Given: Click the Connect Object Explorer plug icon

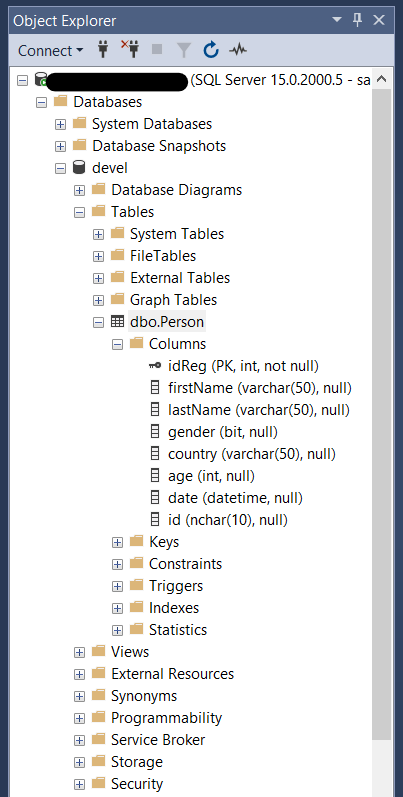Looking at the screenshot, I should pos(103,50).
